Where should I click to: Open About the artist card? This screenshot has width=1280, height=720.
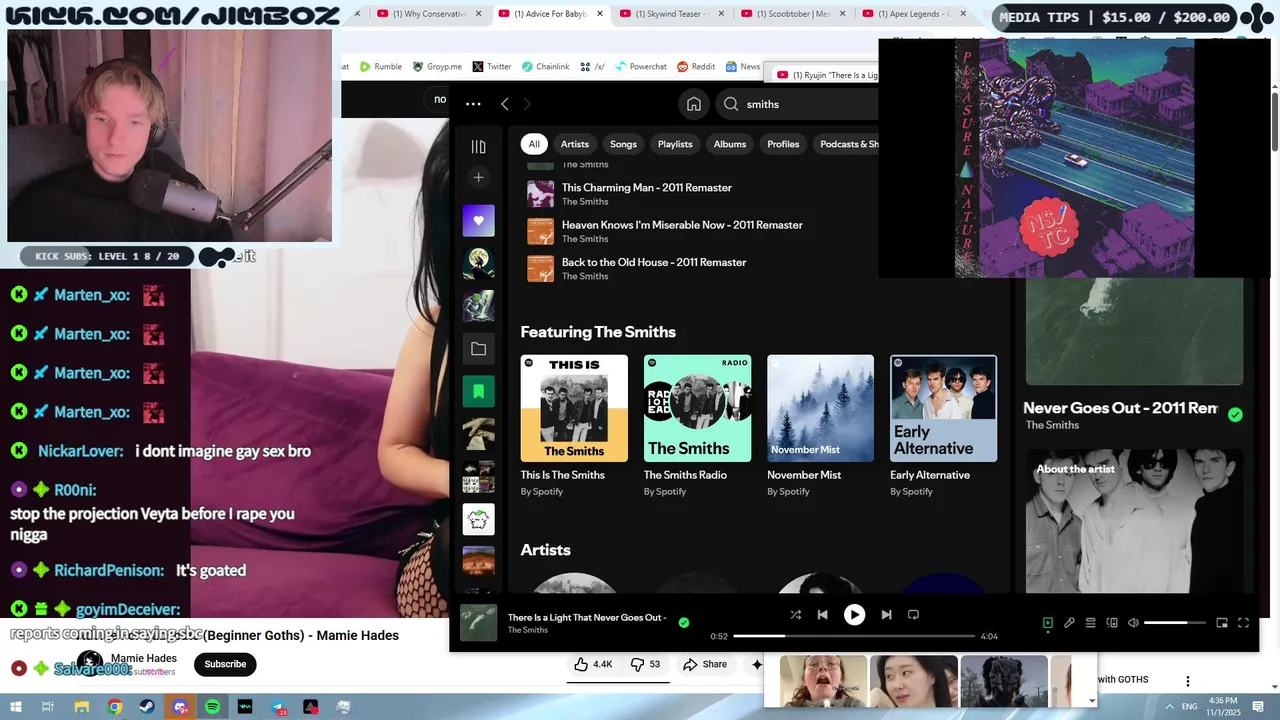point(1134,521)
